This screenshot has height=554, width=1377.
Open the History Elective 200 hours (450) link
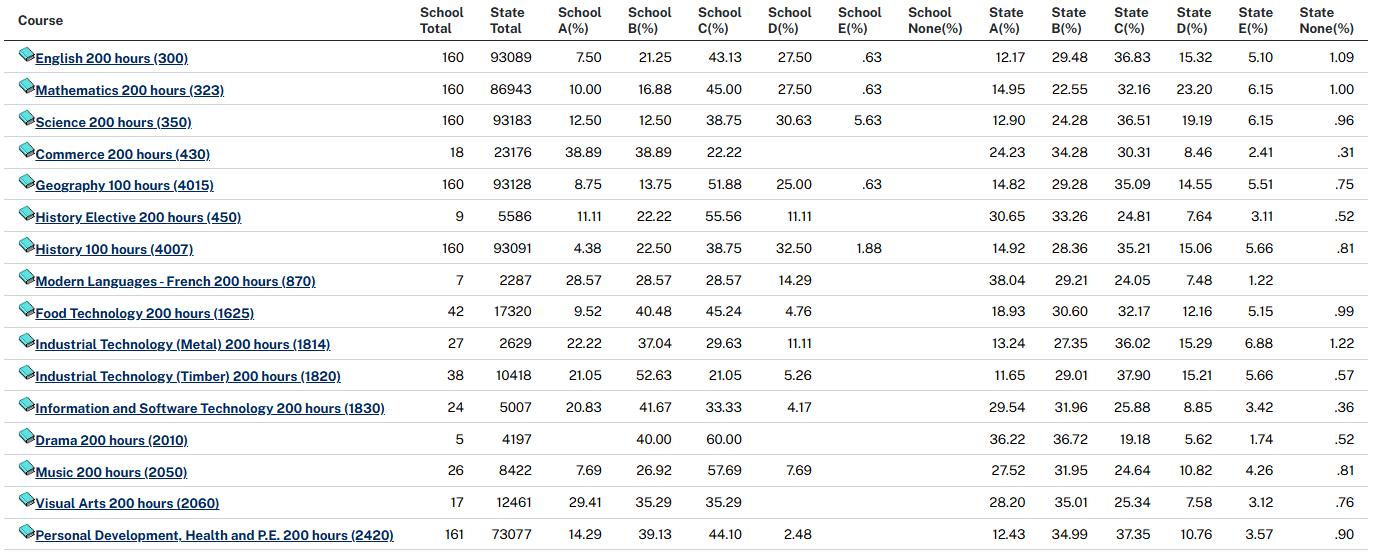138,217
